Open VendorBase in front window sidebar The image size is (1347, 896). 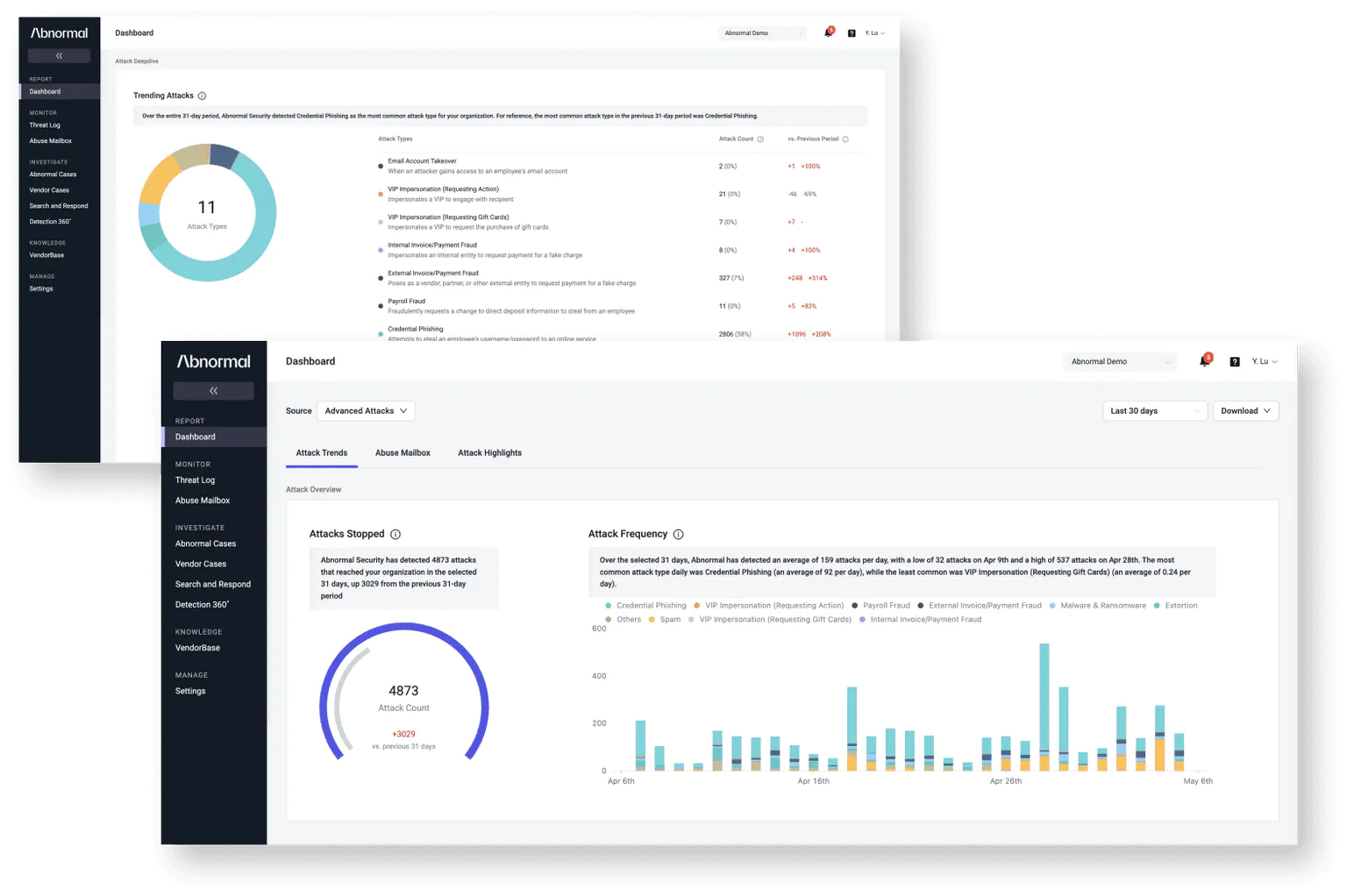coord(197,648)
